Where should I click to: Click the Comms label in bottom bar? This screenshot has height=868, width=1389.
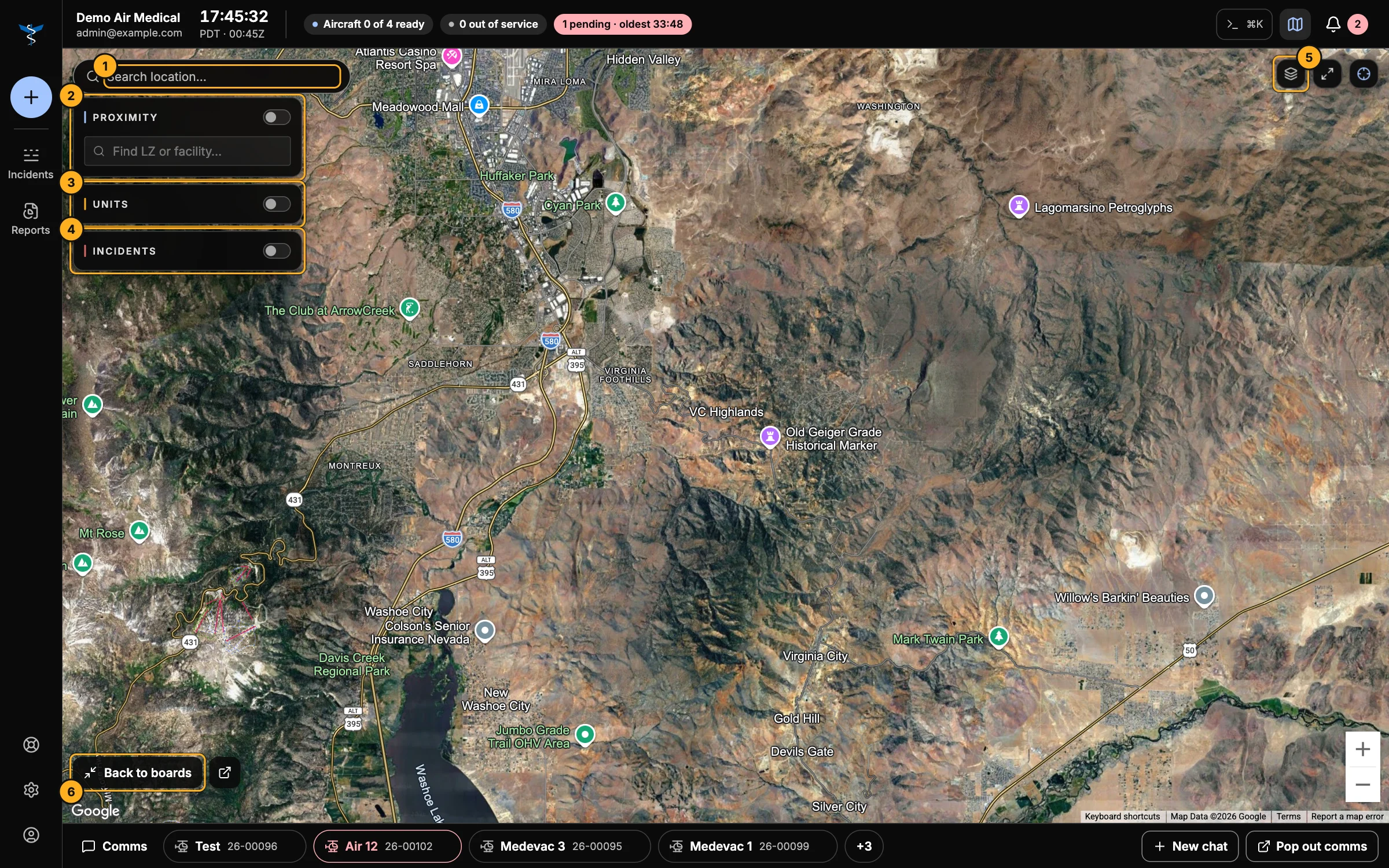115,846
